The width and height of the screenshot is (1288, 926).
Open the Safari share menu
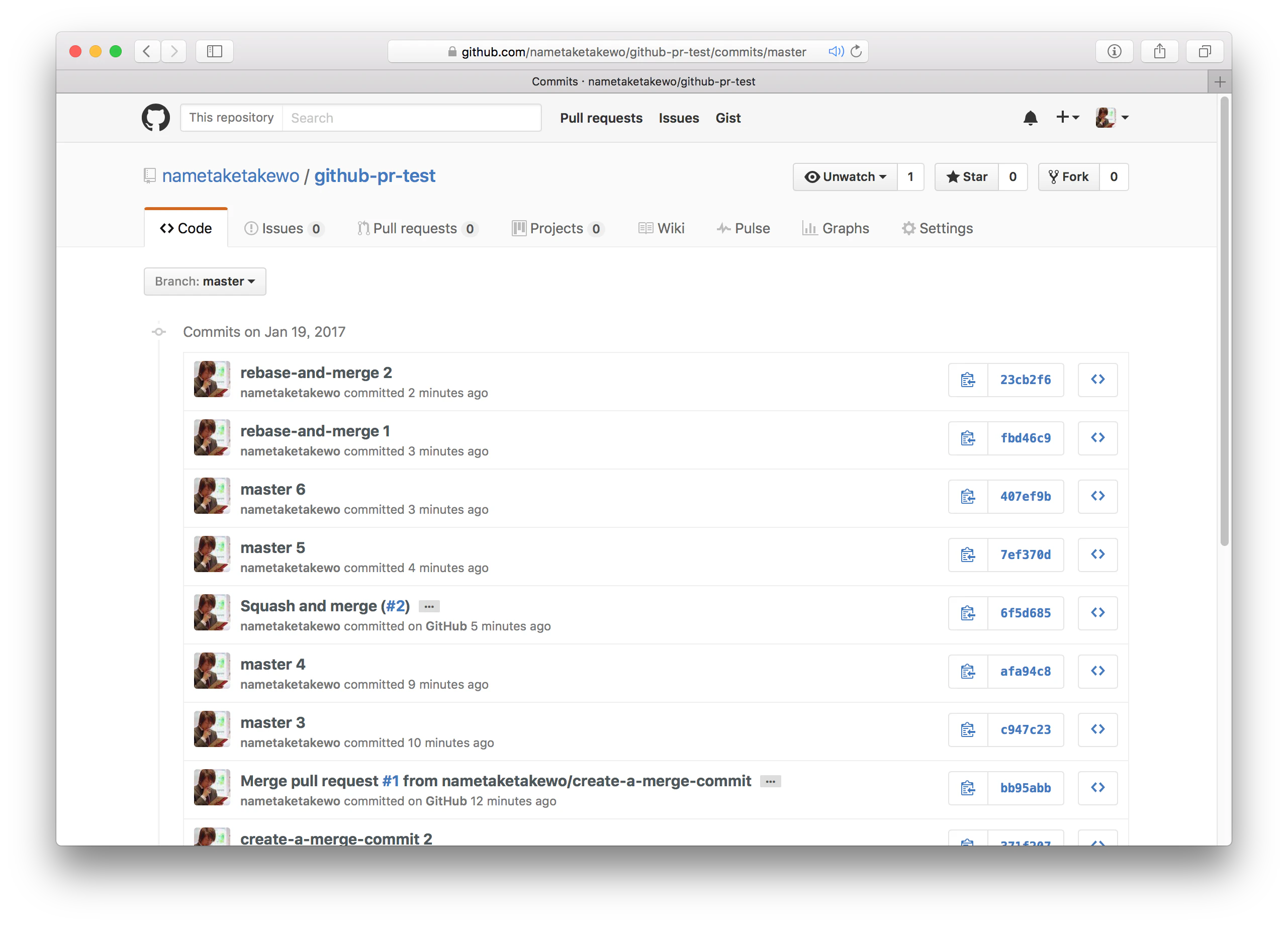[x=1160, y=52]
